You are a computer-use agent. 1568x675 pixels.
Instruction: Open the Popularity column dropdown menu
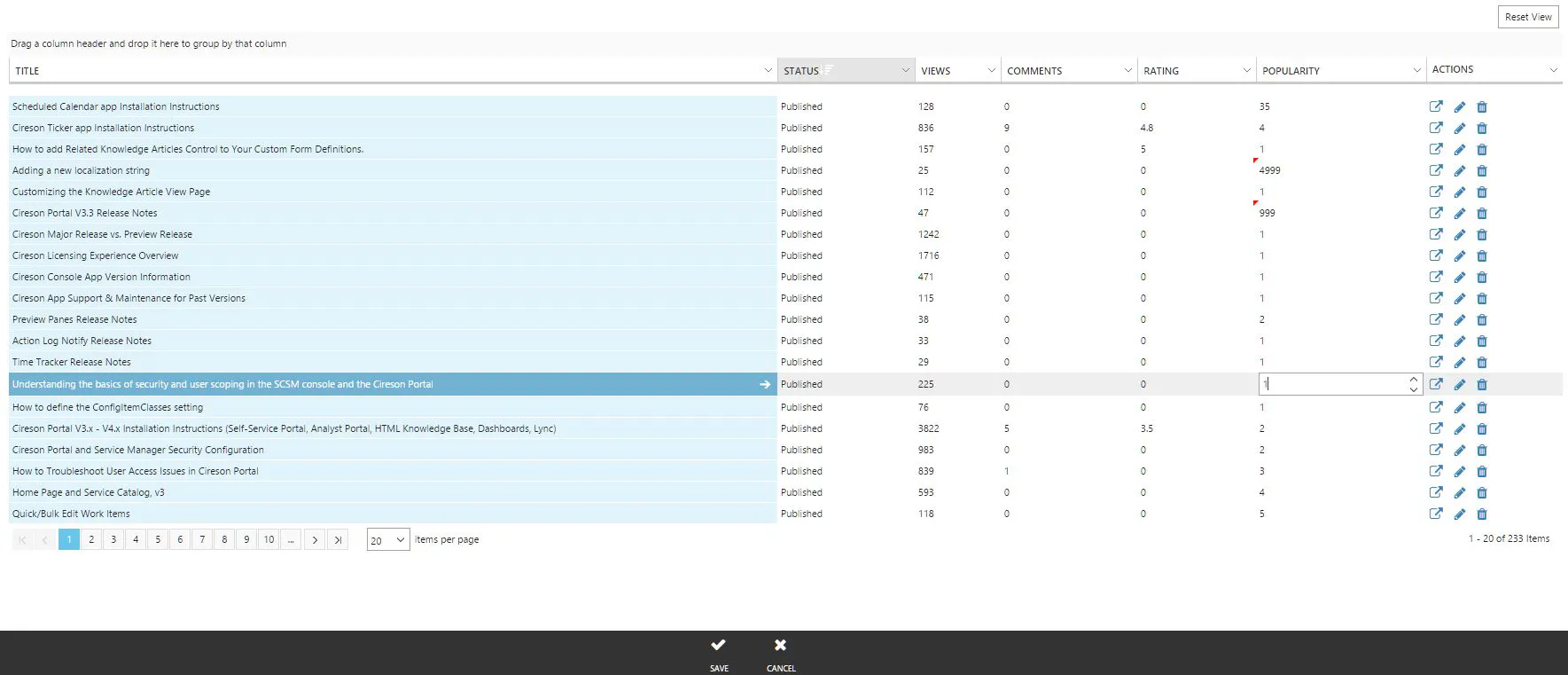coord(1416,70)
